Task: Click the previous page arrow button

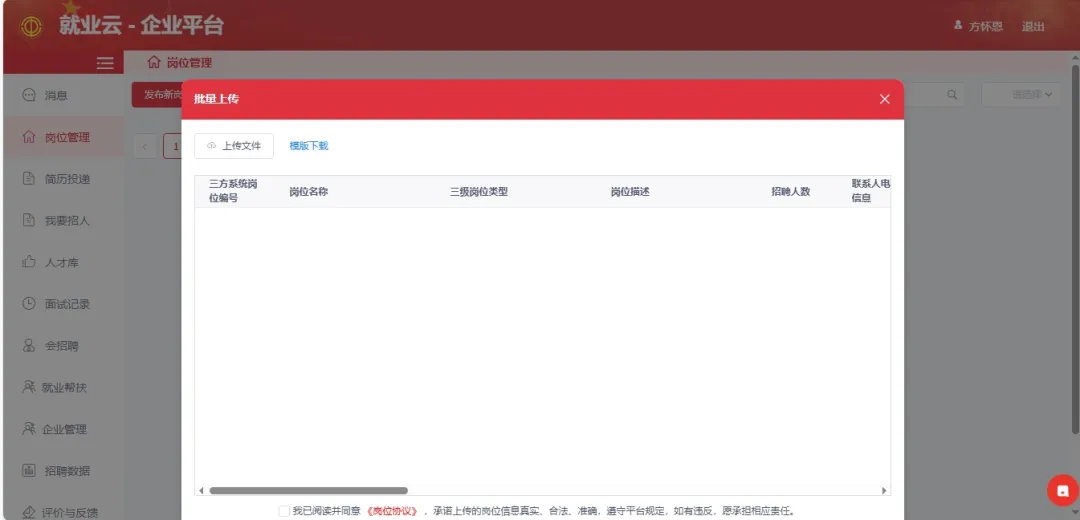Action: [x=145, y=146]
